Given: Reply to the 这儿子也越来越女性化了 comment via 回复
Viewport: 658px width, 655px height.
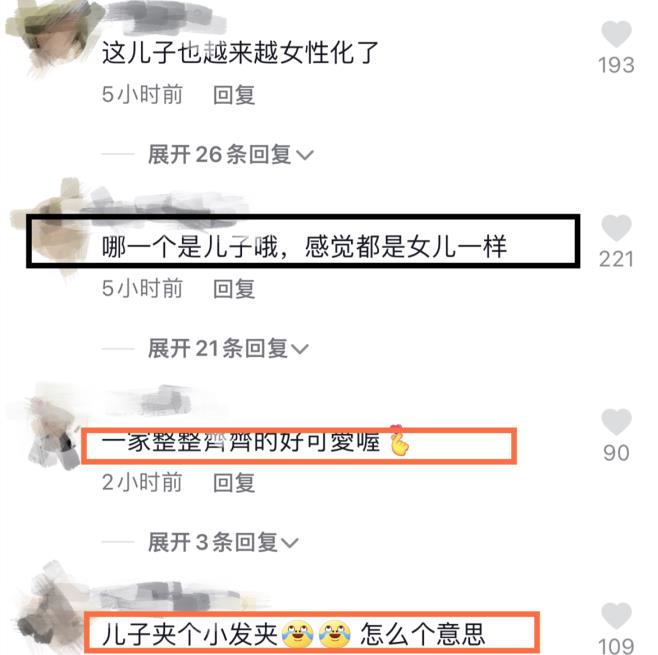Looking at the screenshot, I should pyautogui.click(x=234, y=94).
